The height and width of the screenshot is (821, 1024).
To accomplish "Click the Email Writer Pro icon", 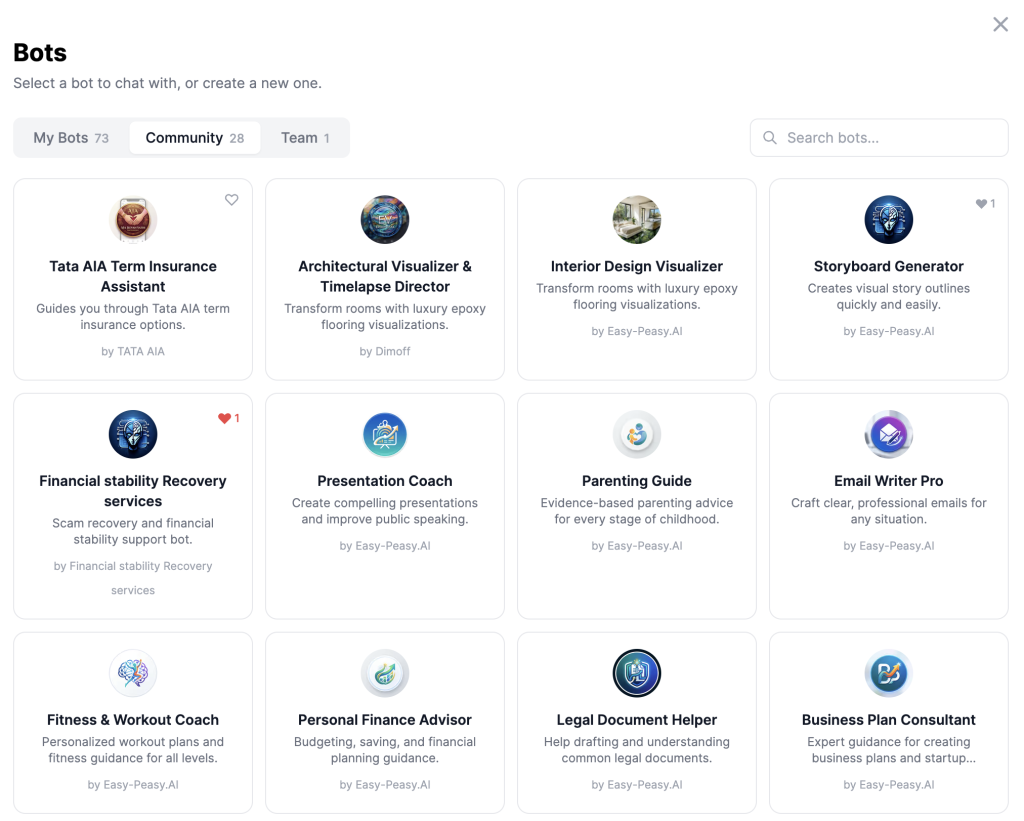I will click(x=889, y=435).
